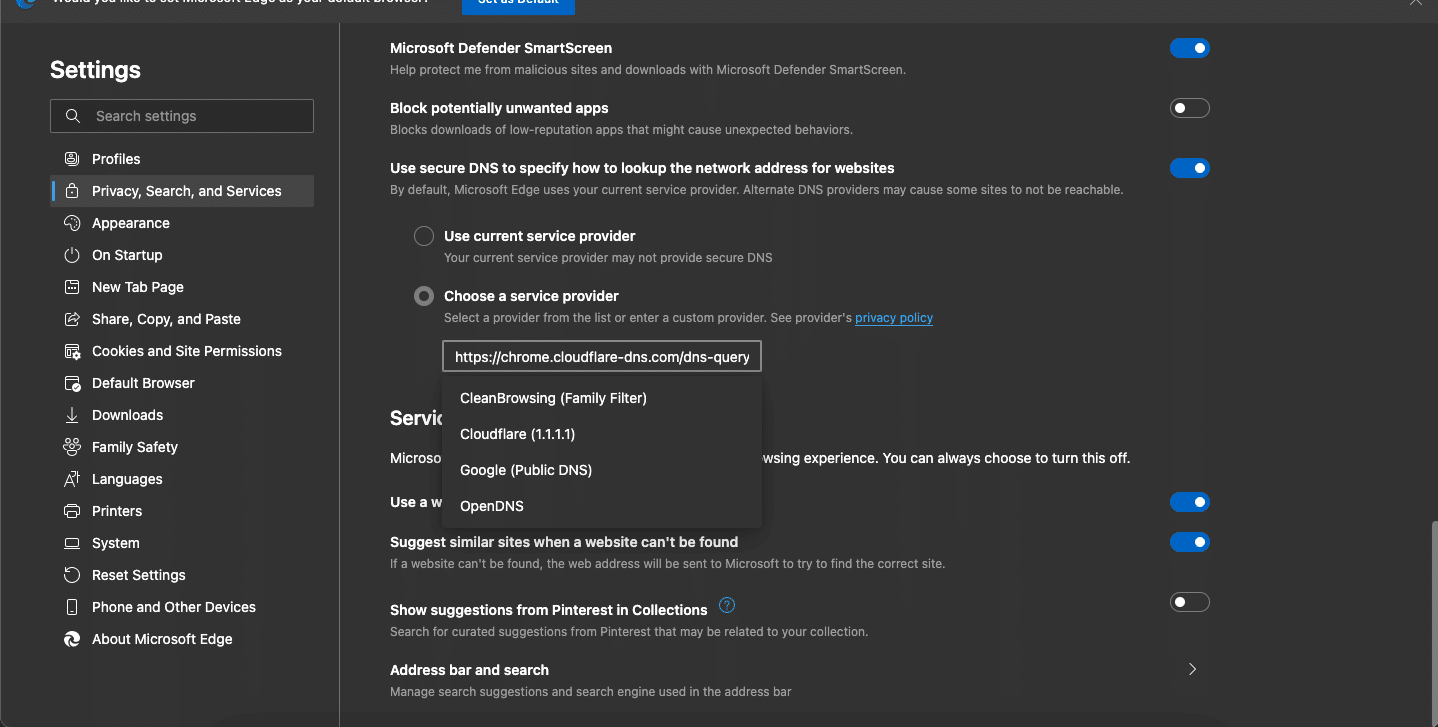This screenshot has height=727, width=1438.
Task: Select Use current service provider radio
Action: pyautogui.click(x=424, y=236)
